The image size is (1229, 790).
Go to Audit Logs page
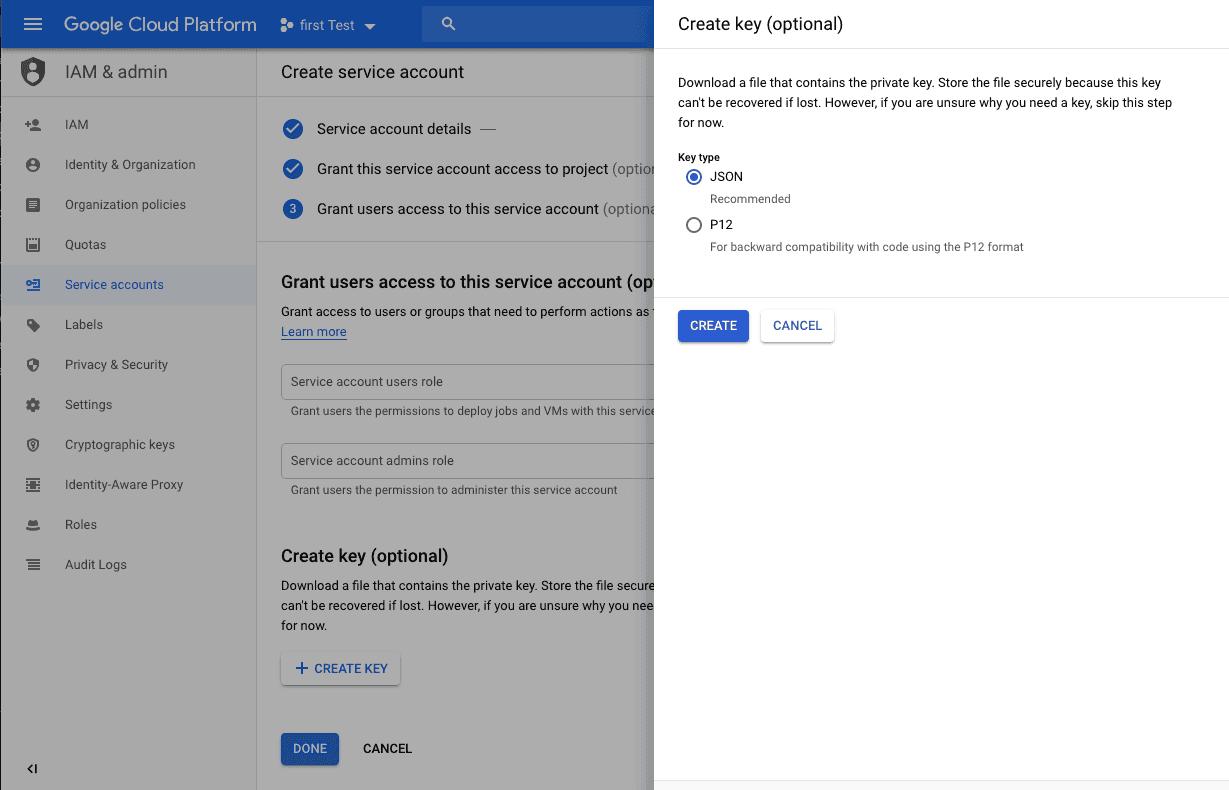pos(96,565)
